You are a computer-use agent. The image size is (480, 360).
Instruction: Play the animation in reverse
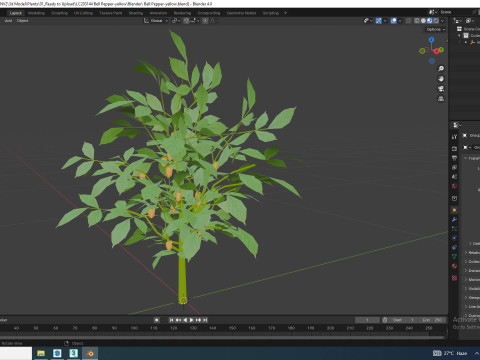coord(185,320)
